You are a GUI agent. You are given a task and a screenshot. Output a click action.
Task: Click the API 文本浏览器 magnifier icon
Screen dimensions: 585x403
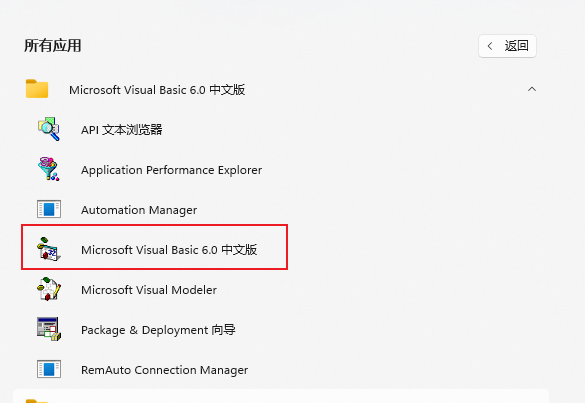tap(49, 129)
